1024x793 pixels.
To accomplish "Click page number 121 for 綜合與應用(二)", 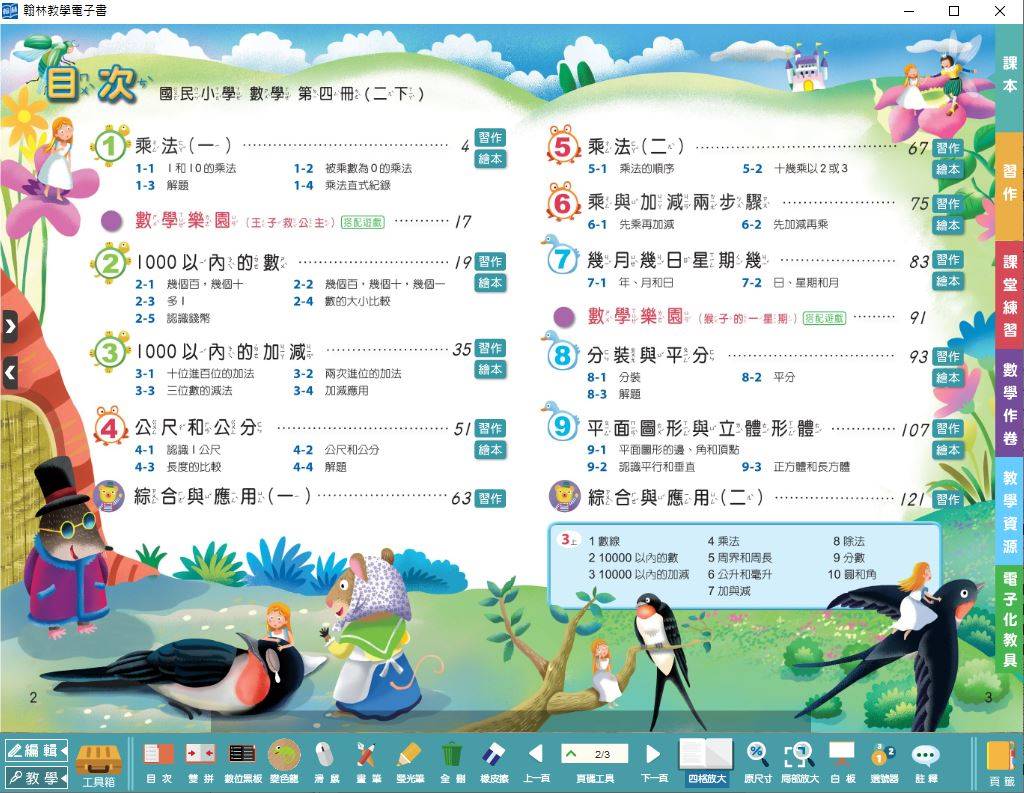I will click(913, 500).
